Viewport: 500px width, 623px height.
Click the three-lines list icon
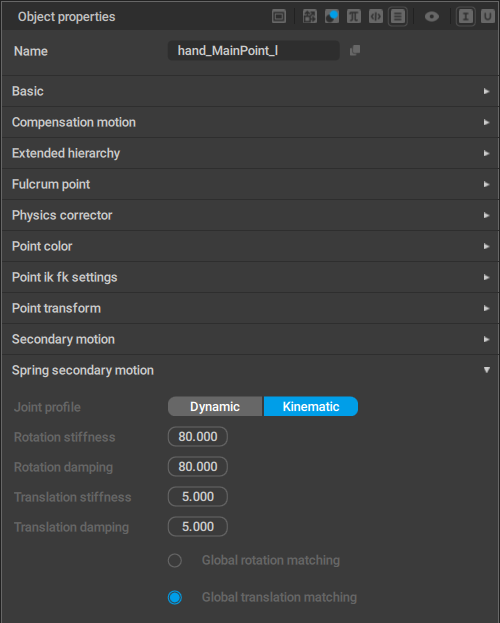397,17
